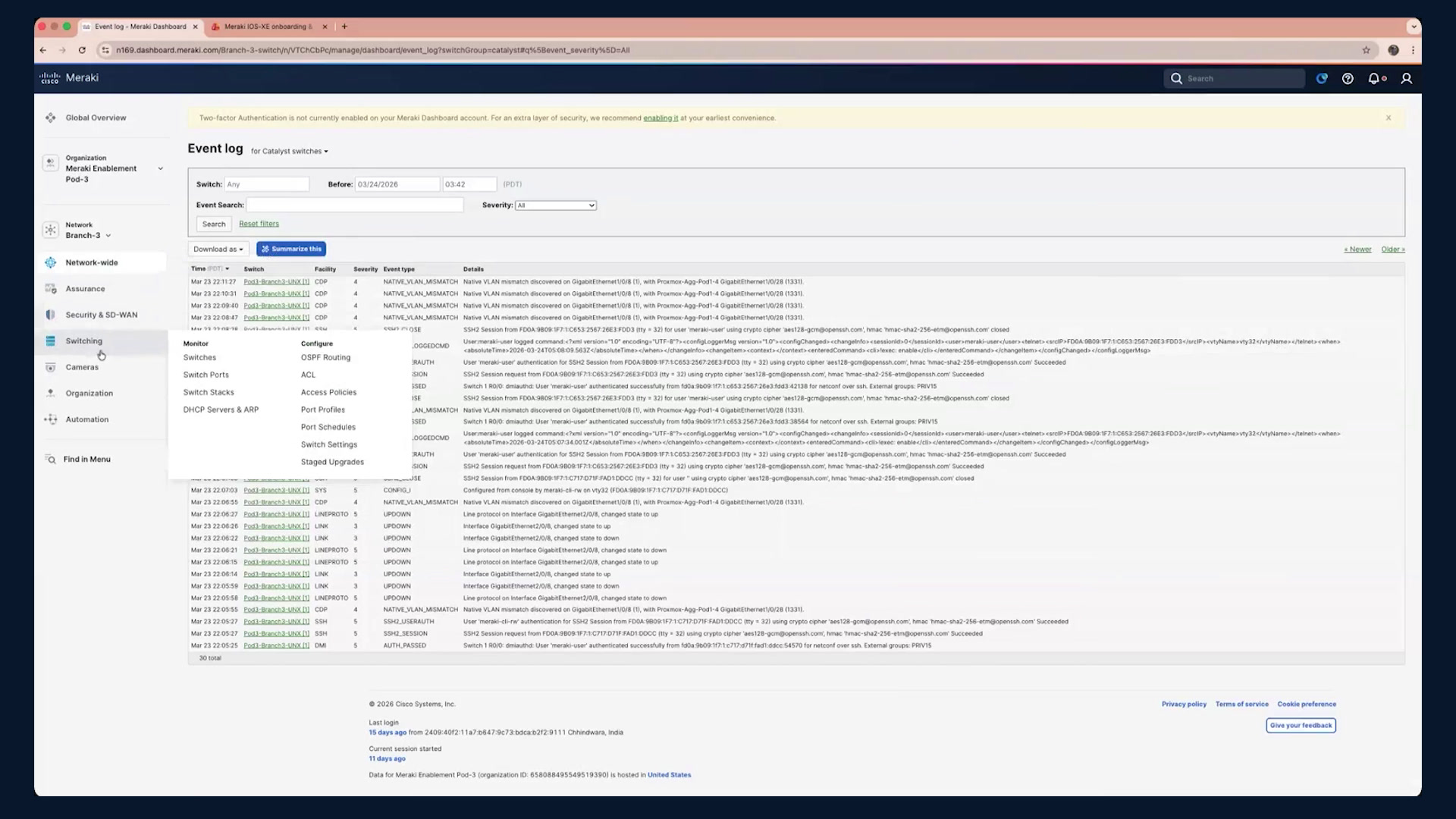Open the 'for Catalyst switches' dropdown
The image size is (1456, 819).
(290, 151)
